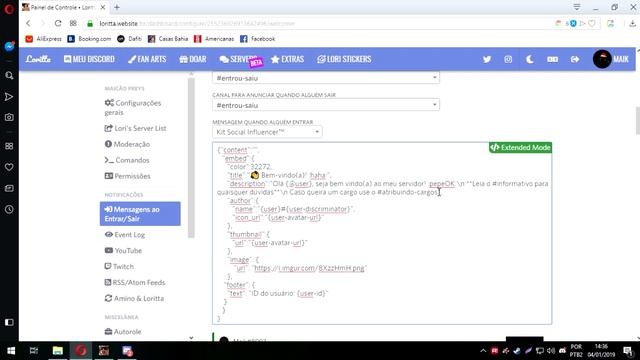Expand the channel dropdown for someone leaving

(x=326, y=105)
